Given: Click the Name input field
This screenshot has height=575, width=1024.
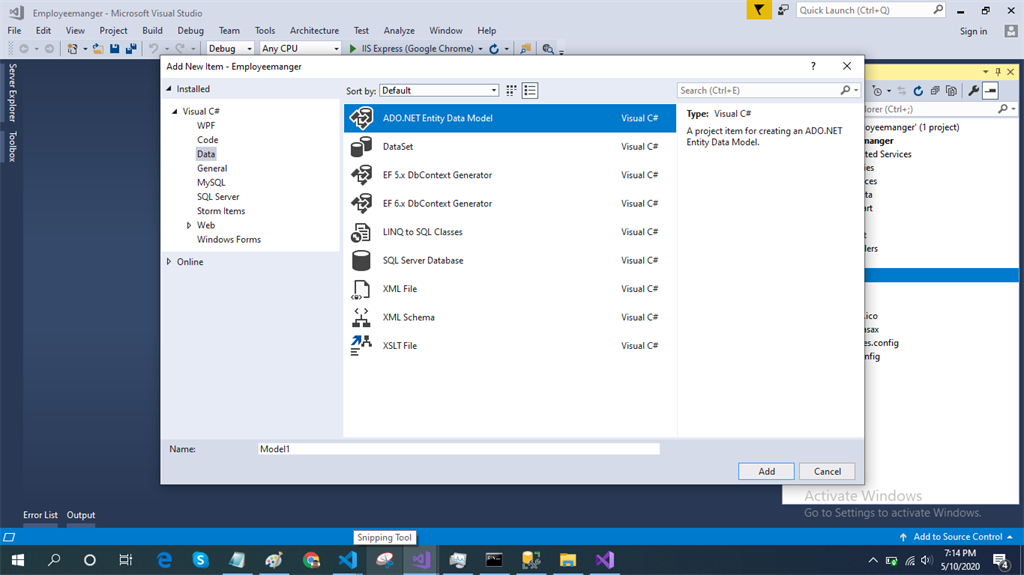Looking at the screenshot, I should point(458,450).
